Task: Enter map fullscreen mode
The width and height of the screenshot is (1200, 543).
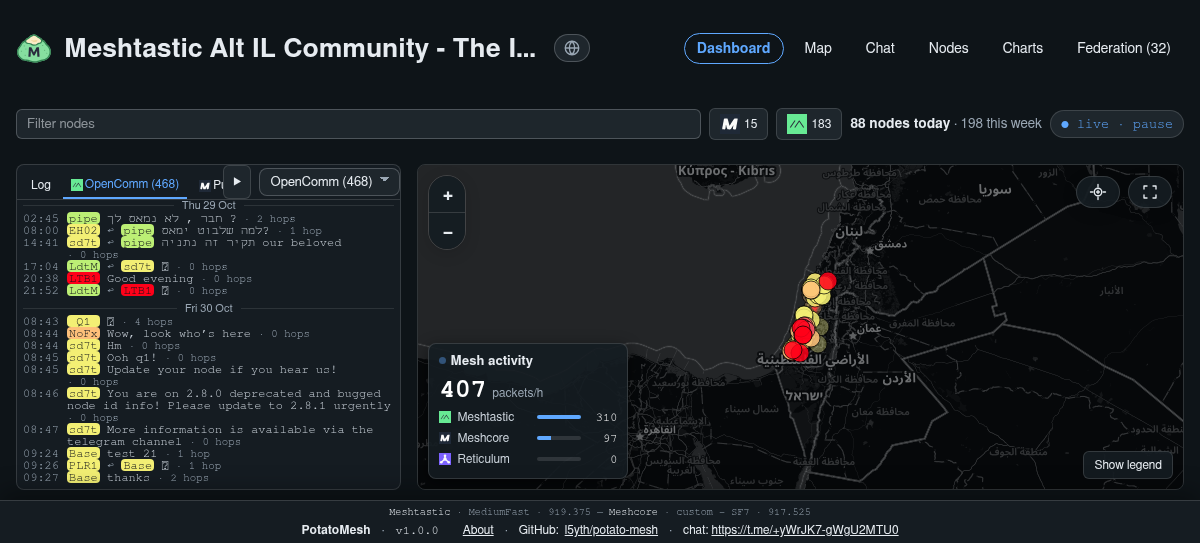Action: point(1149,192)
